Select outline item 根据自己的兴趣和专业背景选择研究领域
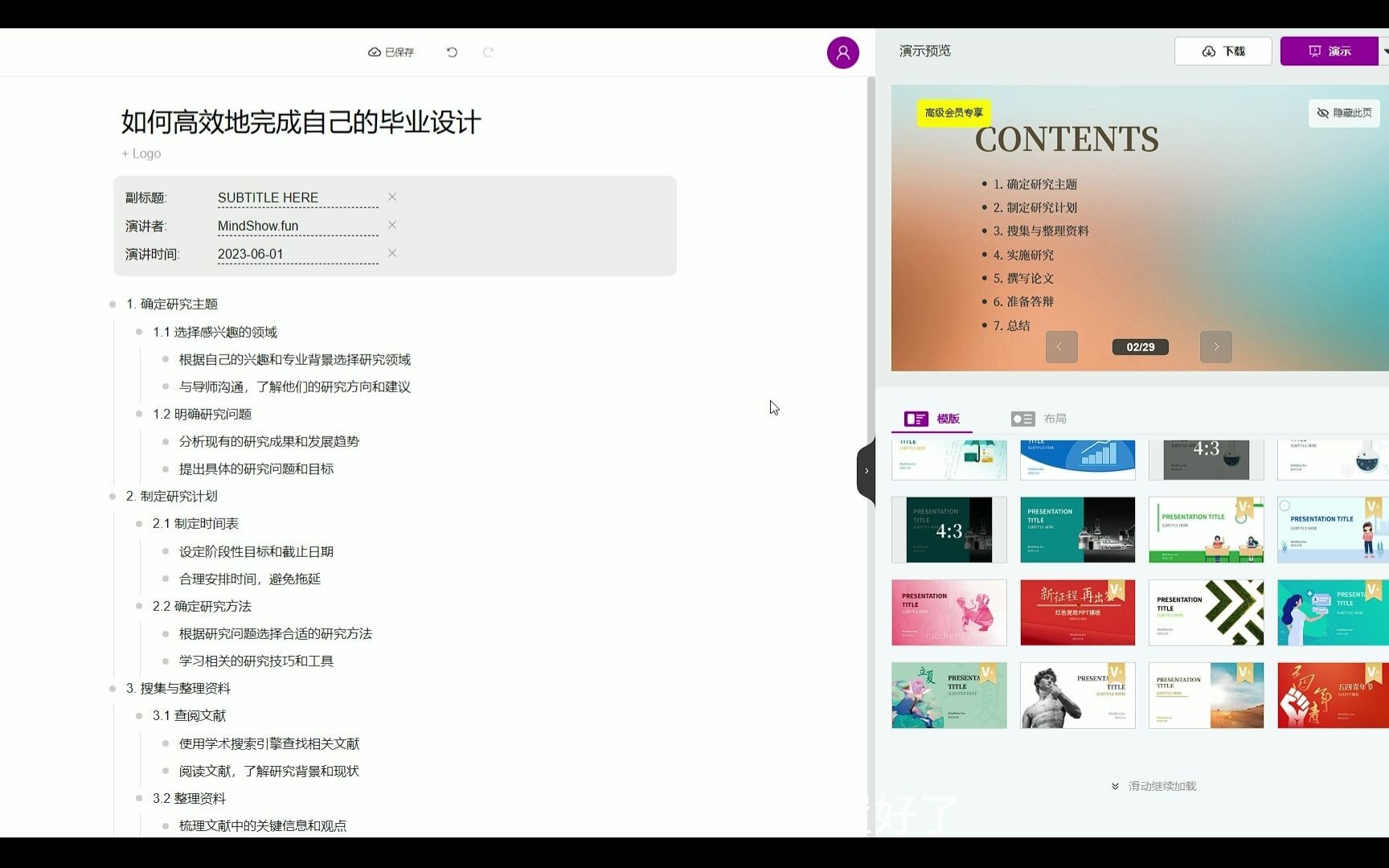The width and height of the screenshot is (1389, 868). click(x=295, y=359)
